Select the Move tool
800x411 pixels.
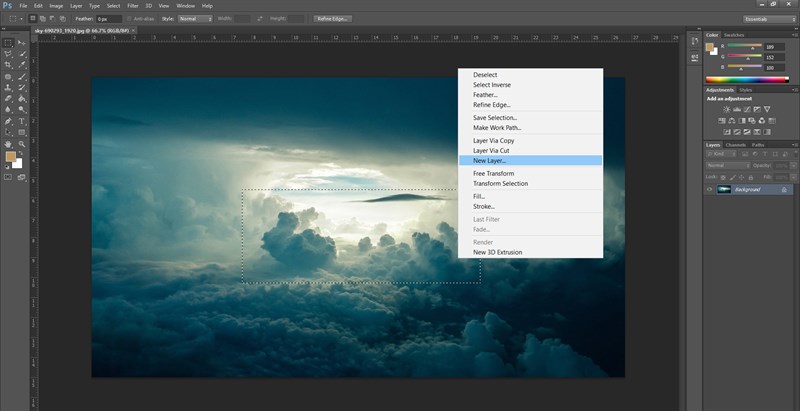coord(22,43)
